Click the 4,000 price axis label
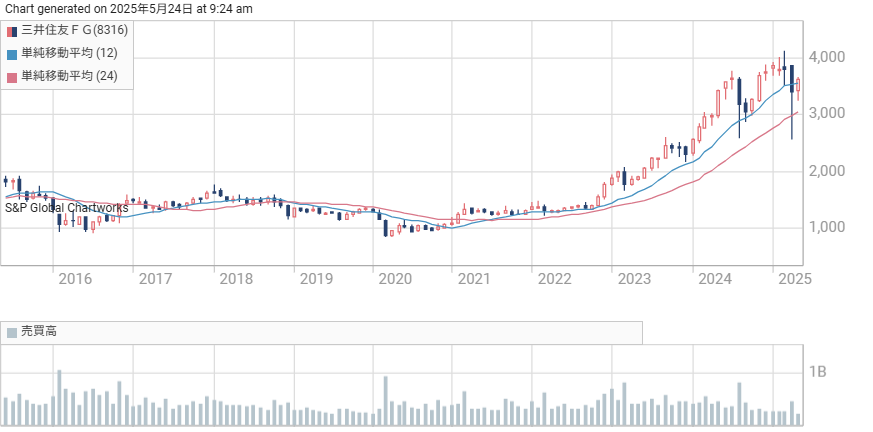873x432 pixels. pyautogui.click(x=826, y=57)
